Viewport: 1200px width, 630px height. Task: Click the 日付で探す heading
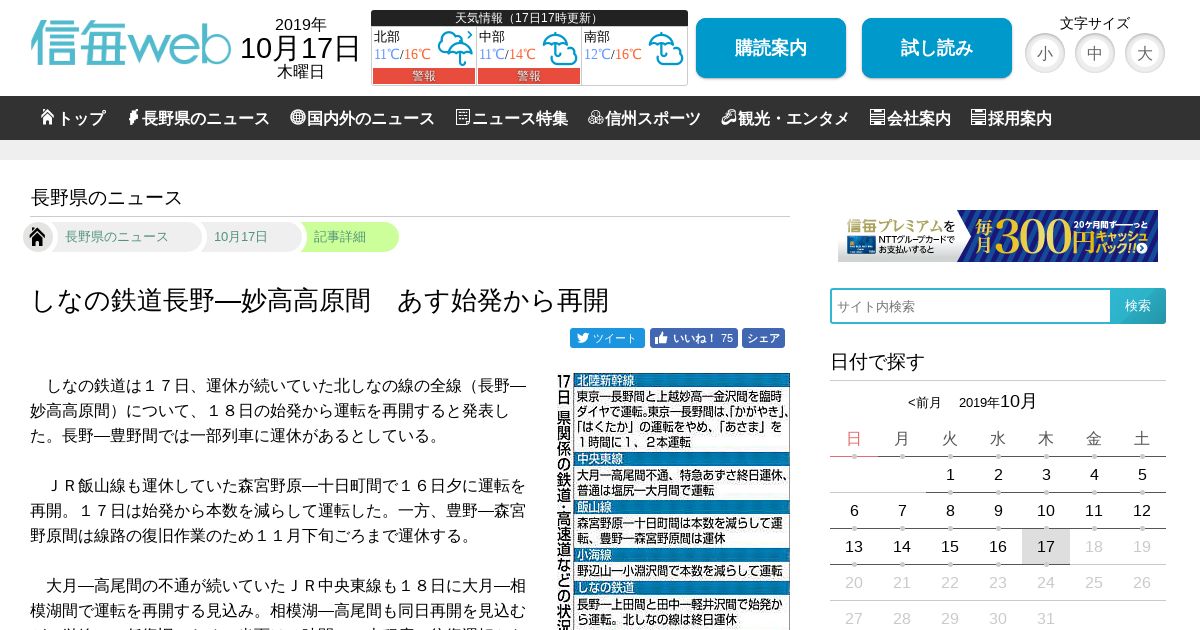pyautogui.click(x=877, y=362)
